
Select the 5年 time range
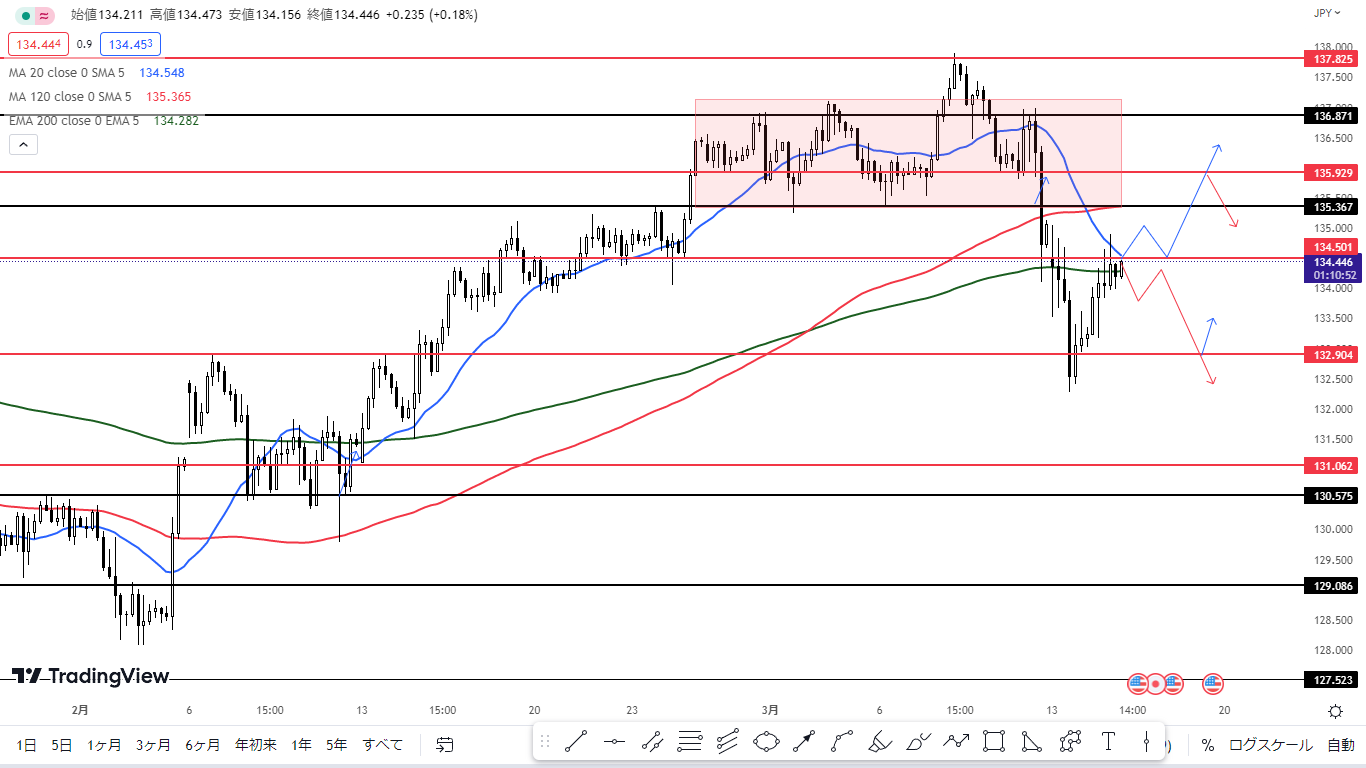336,745
